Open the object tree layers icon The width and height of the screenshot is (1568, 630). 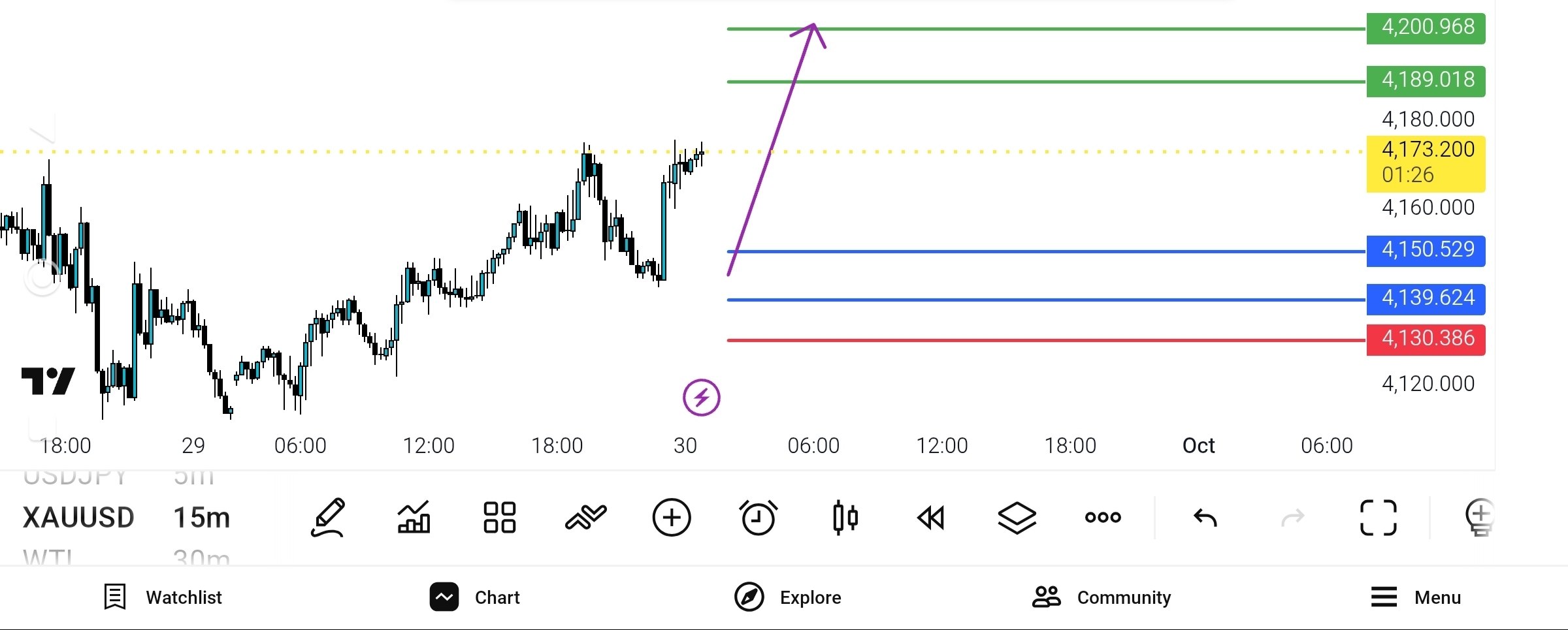pyautogui.click(x=1017, y=518)
